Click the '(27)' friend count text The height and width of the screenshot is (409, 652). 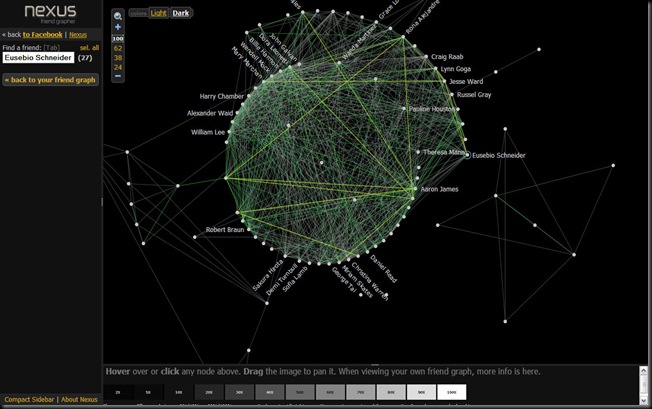point(85,58)
